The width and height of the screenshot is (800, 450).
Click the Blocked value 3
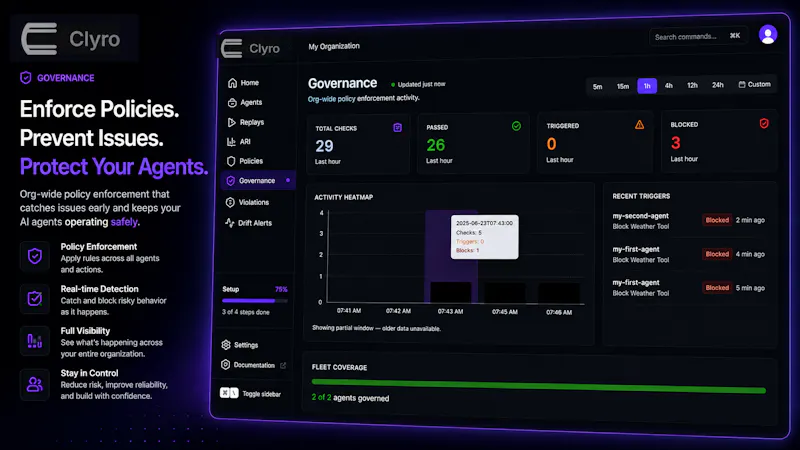point(676,143)
